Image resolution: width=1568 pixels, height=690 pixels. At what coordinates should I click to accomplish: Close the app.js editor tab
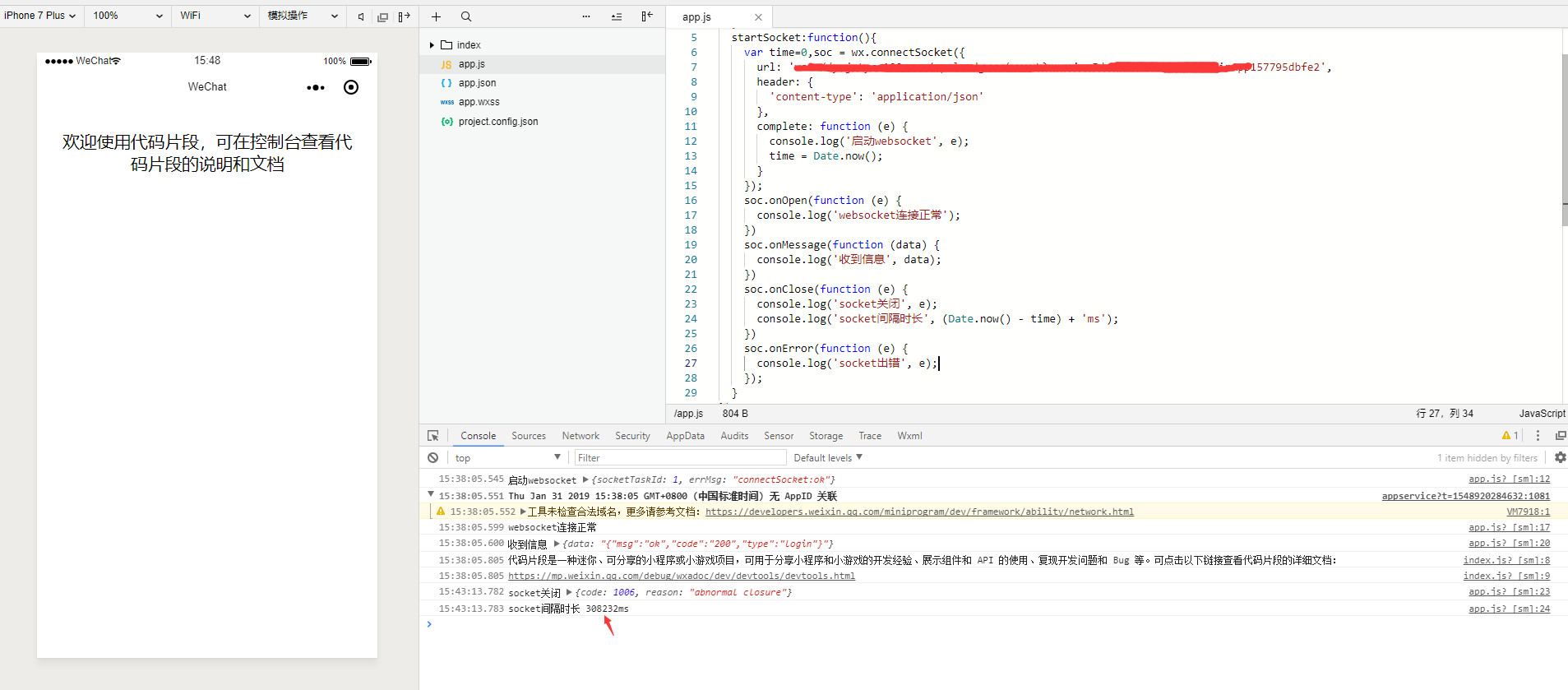[x=758, y=17]
